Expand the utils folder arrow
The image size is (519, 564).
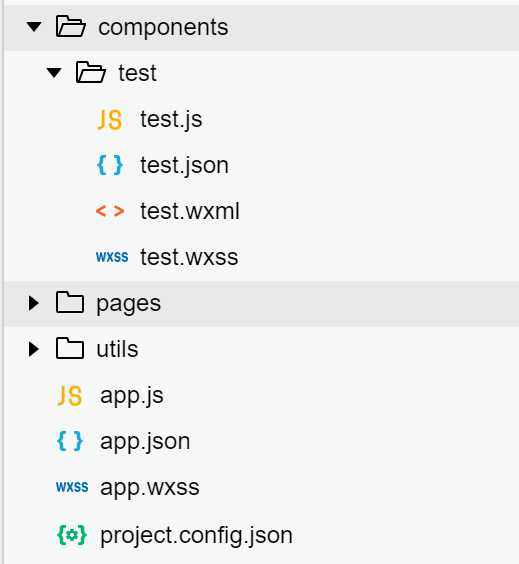(34, 349)
